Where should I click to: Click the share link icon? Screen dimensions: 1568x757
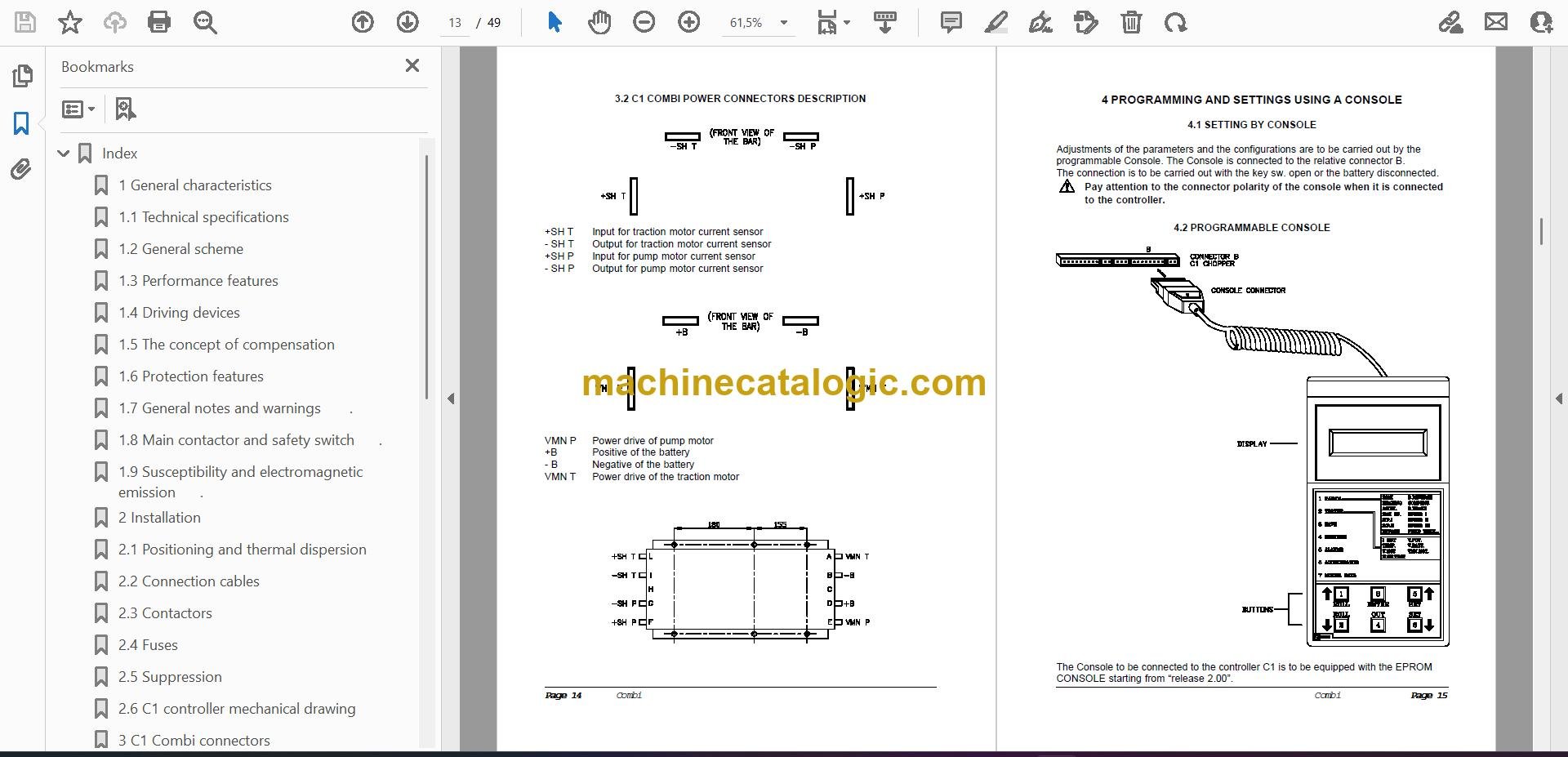tap(1451, 22)
